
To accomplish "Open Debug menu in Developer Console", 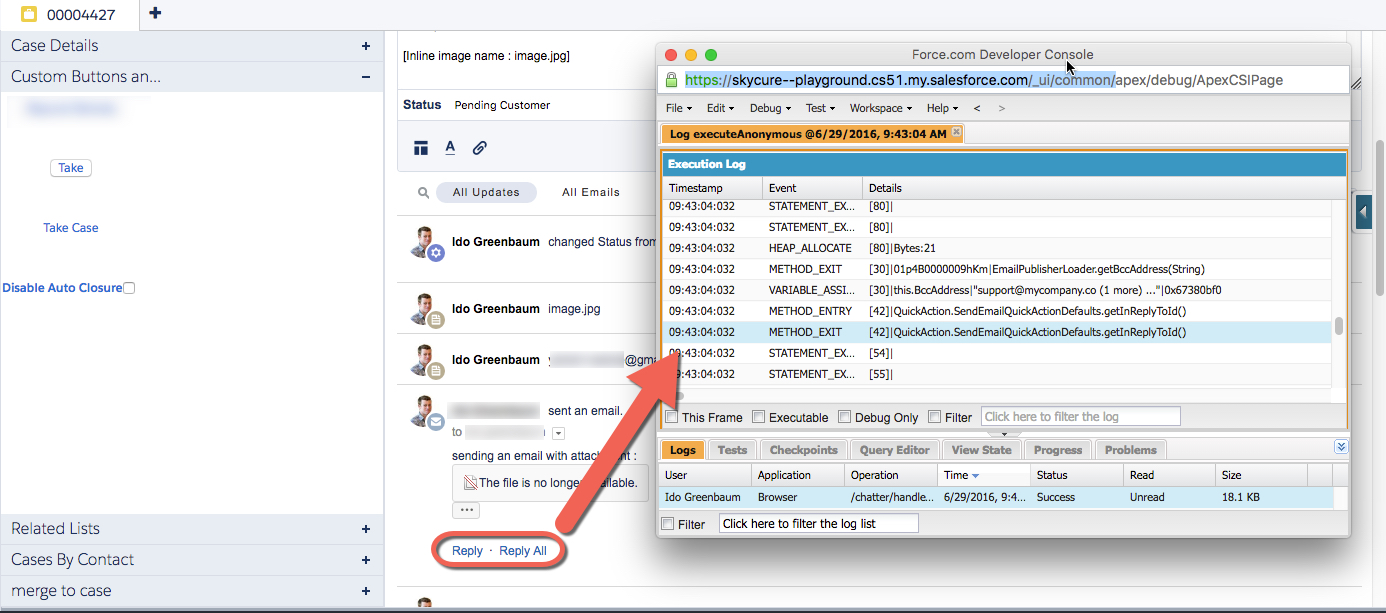I will [x=770, y=108].
